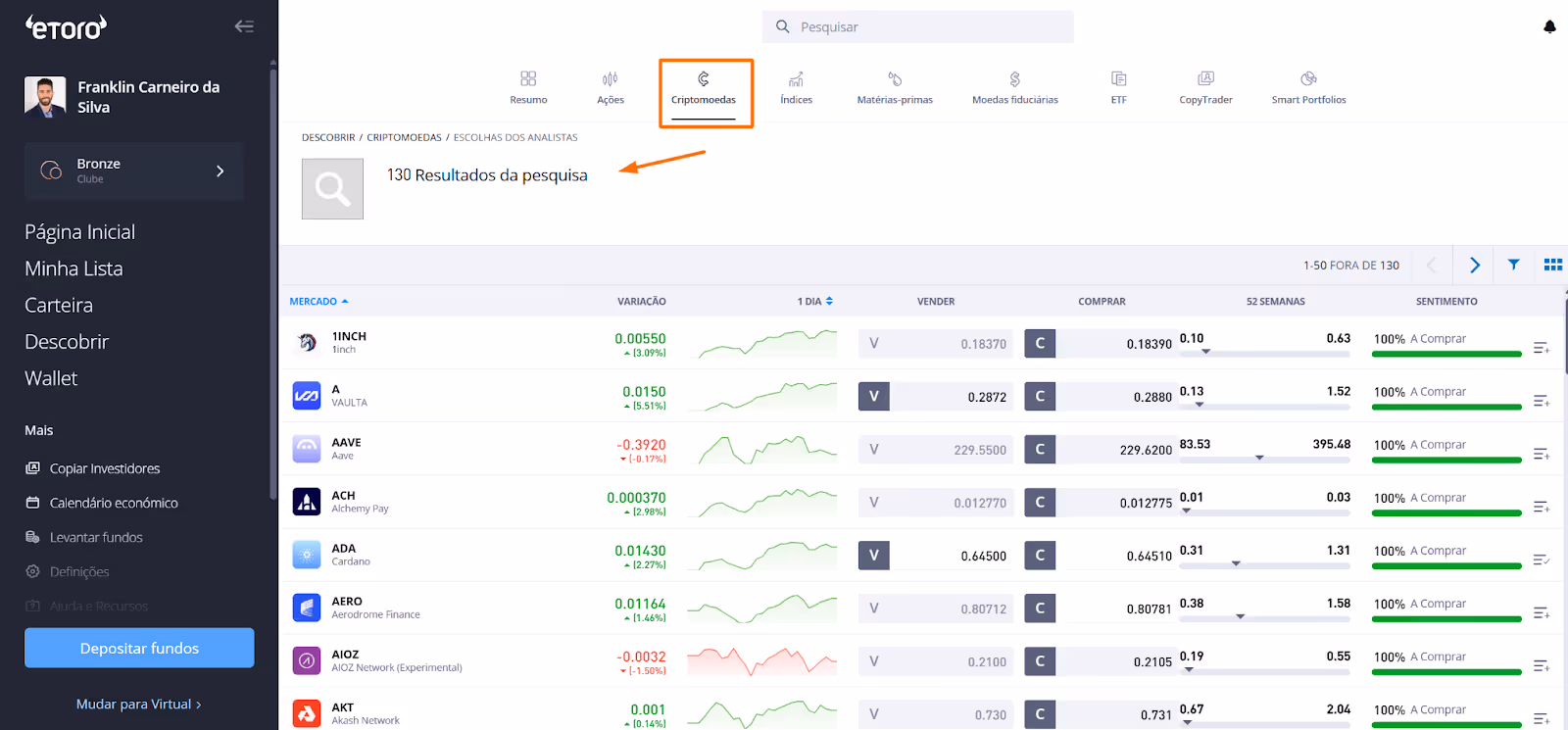Viewport: 1568px width, 730px height.
Task: Open the notifications bell
Action: 1549,26
